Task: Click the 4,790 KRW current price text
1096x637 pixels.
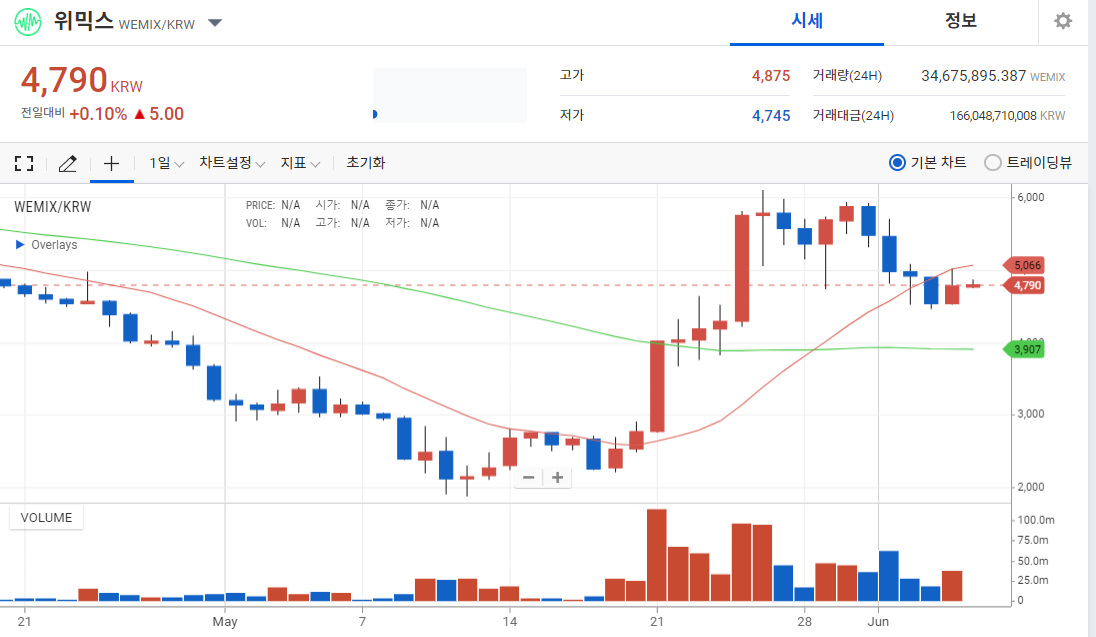Action: tap(81, 80)
